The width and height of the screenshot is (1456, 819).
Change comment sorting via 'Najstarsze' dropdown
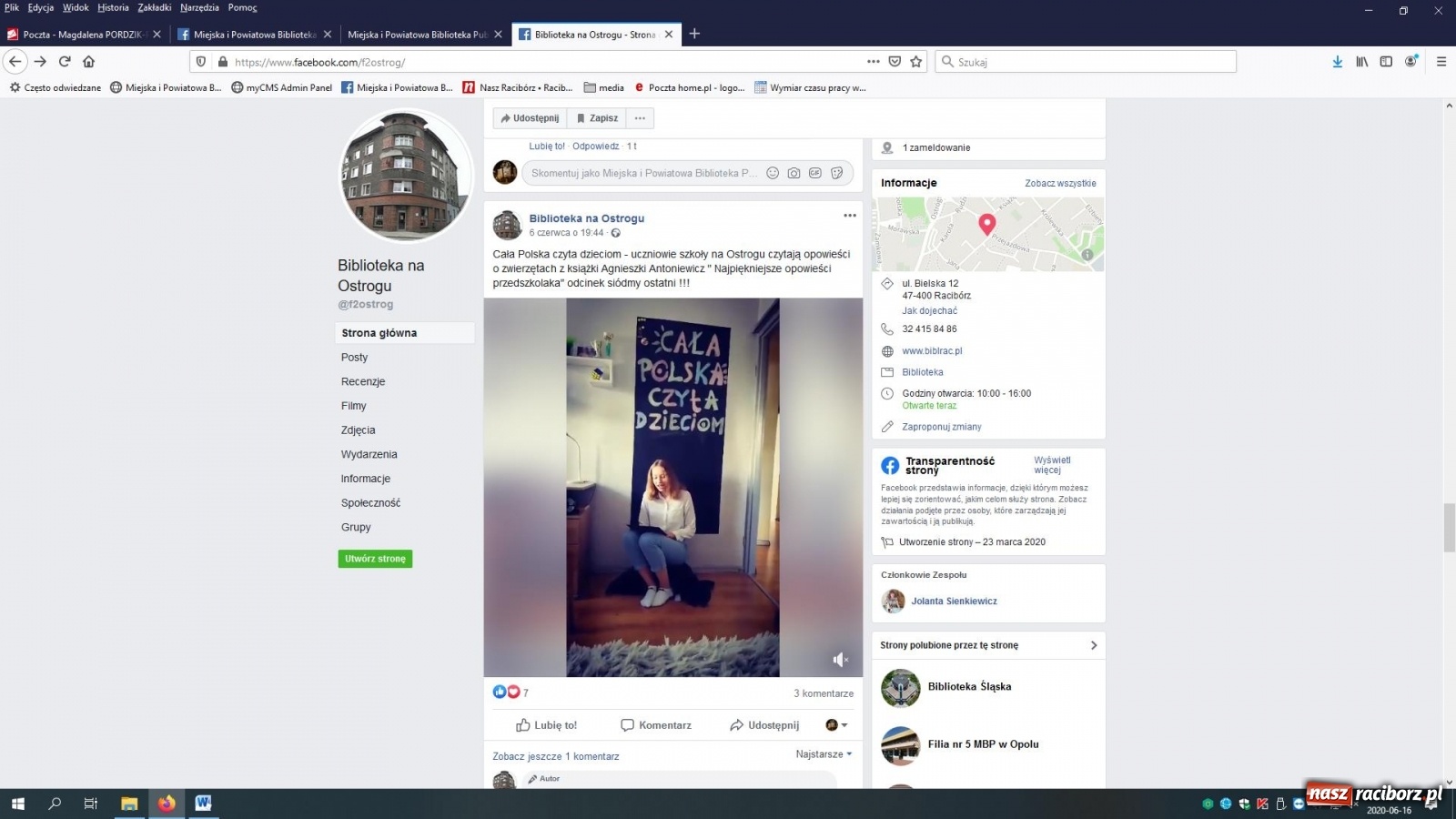822,754
